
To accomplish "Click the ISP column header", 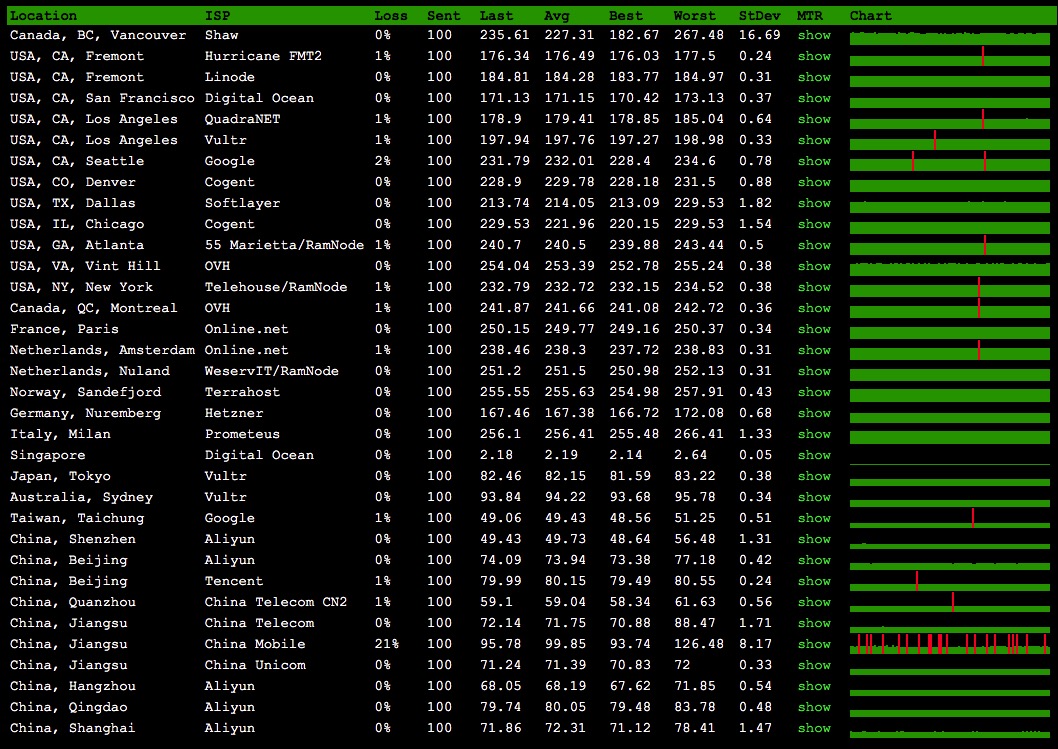I will point(217,16).
